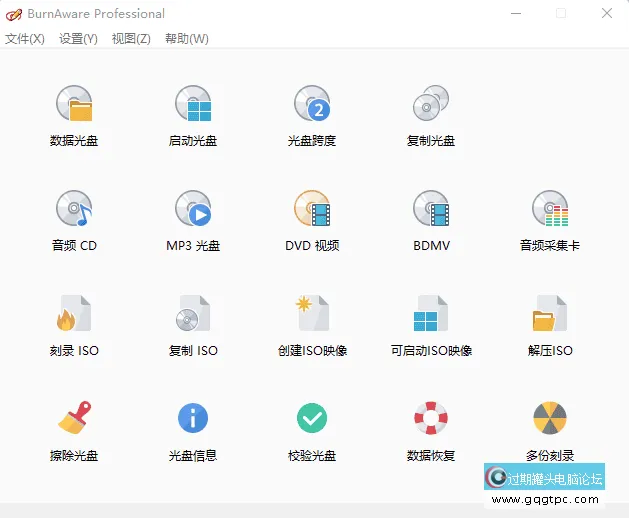Open the 创建ISO映像 make ISO icon
Viewport: 629px width, 518px height.
click(x=312, y=313)
